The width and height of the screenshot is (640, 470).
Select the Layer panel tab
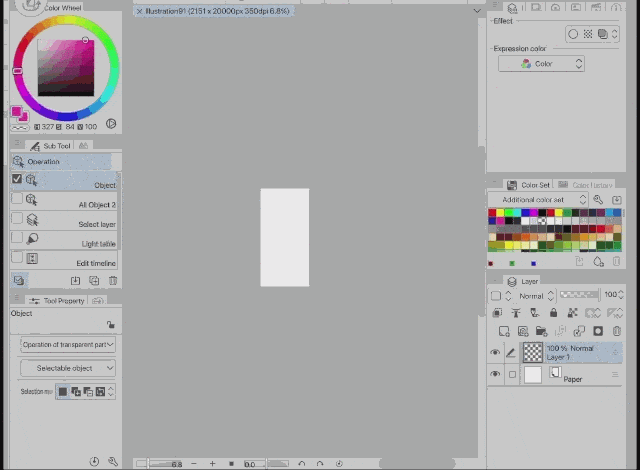point(523,281)
